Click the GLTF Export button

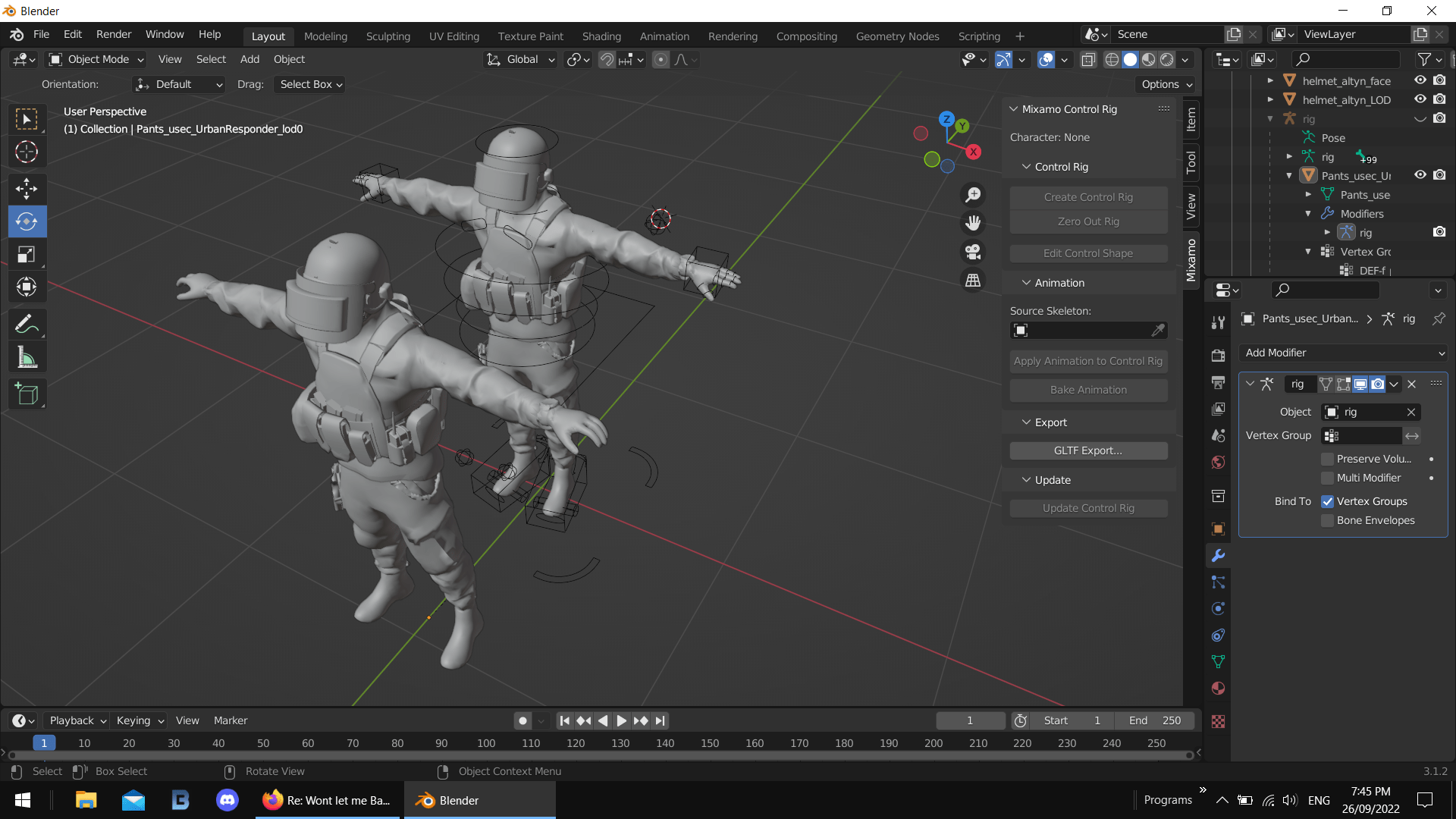click(x=1088, y=450)
